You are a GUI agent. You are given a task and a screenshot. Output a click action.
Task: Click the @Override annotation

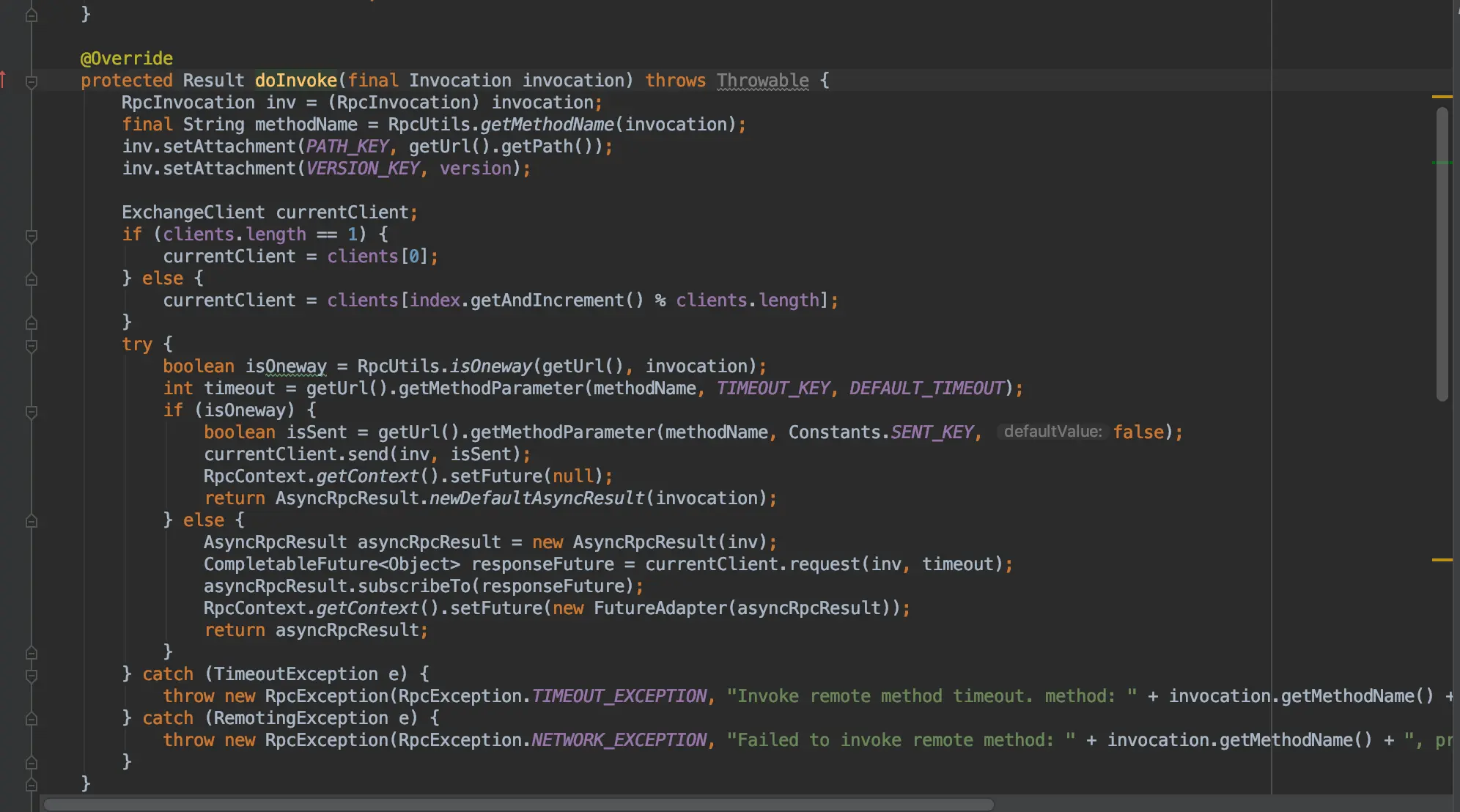click(126, 59)
